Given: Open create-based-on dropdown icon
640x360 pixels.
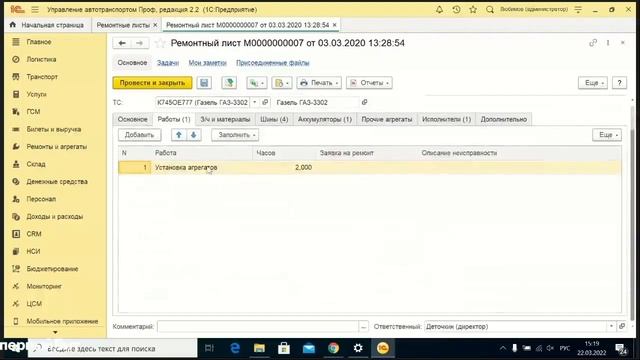Looking at the screenshot, I should [257, 83].
